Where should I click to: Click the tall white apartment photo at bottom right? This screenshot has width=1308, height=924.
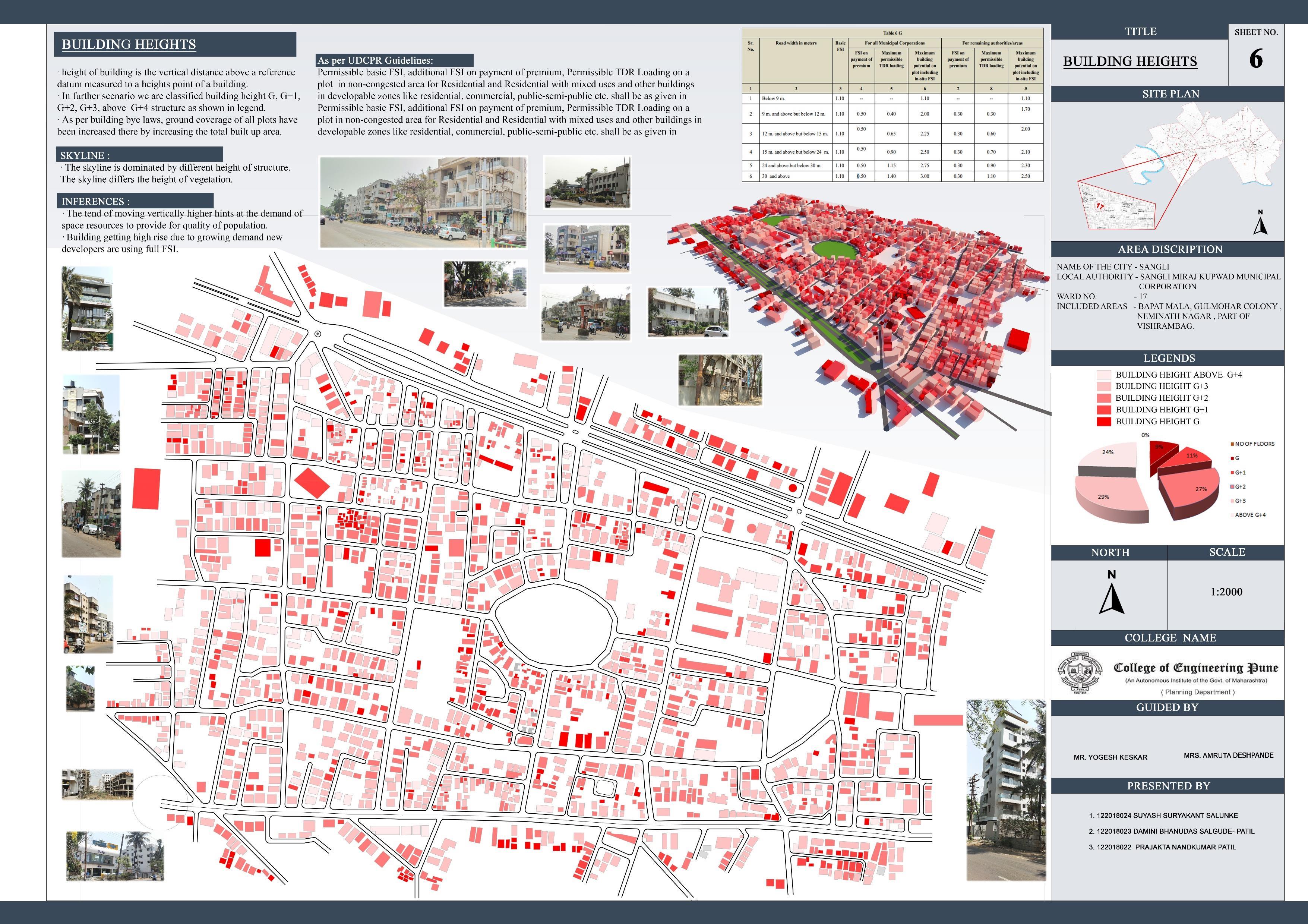click(1005, 789)
